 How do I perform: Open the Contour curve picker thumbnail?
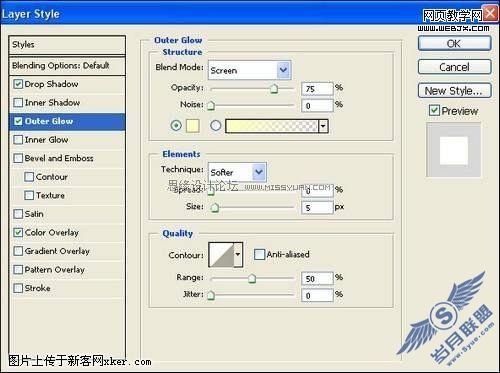pyautogui.click(x=221, y=255)
